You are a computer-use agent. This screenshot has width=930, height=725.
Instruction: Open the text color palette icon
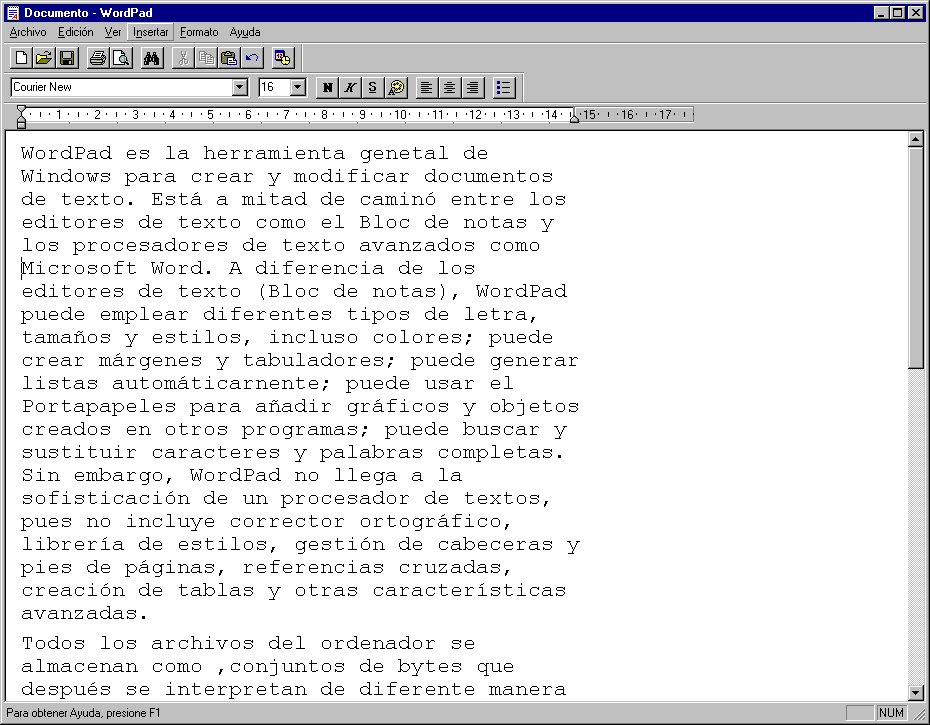[396, 88]
